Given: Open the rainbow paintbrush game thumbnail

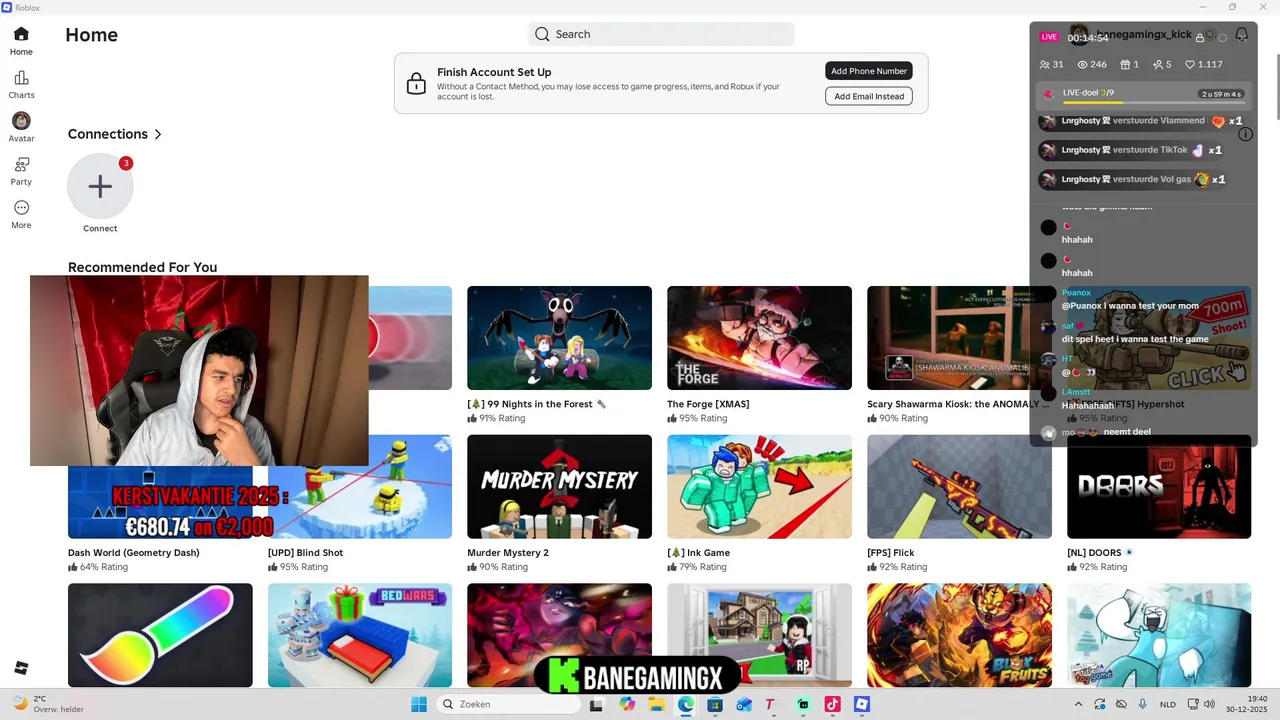Looking at the screenshot, I should (x=160, y=635).
